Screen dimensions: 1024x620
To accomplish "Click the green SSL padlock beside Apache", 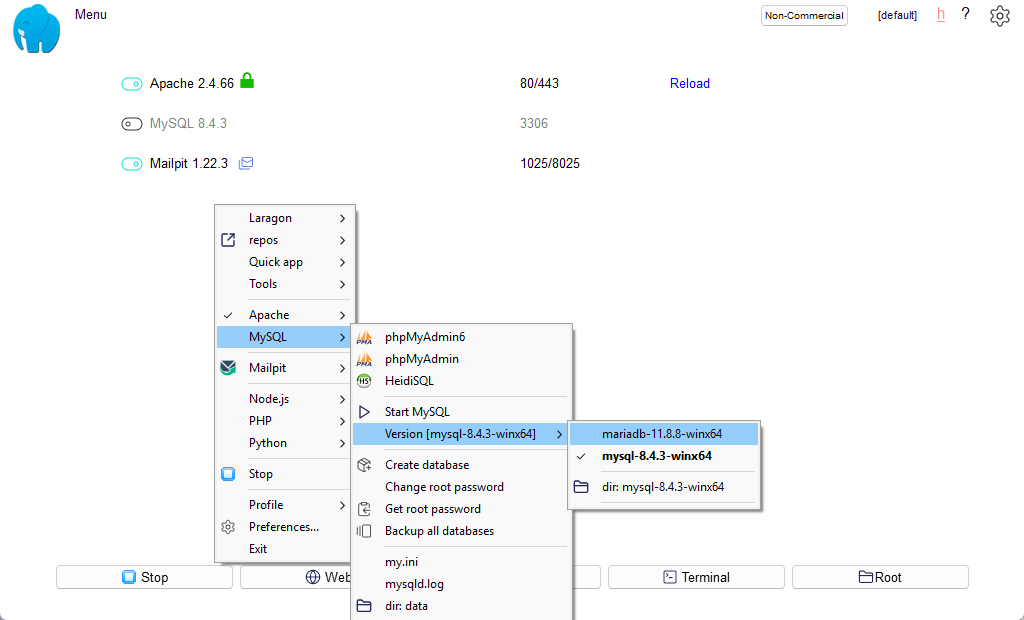I will pos(247,80).
